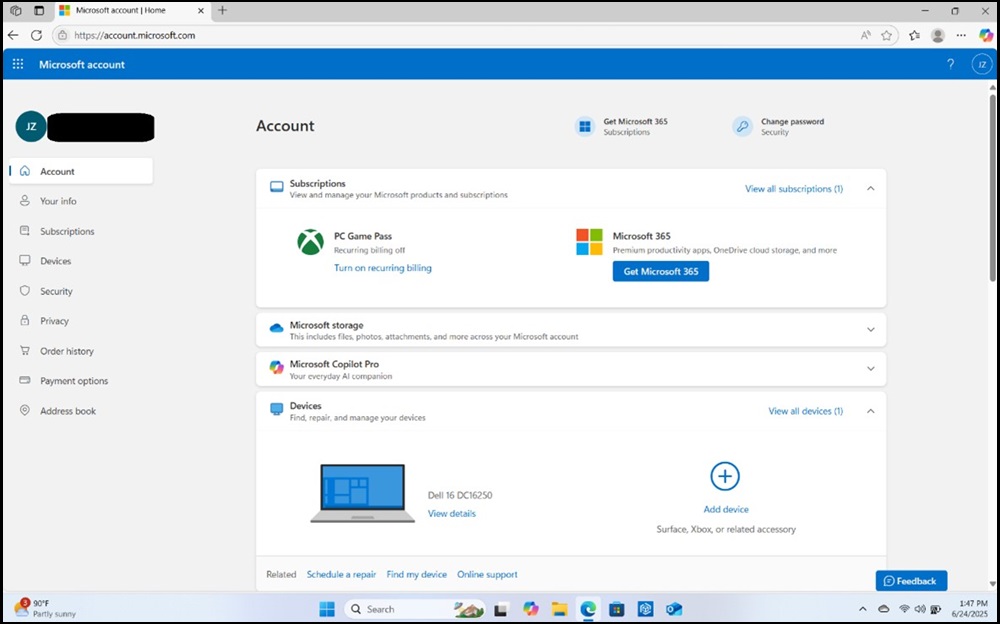This screenshot has height=624, width=1000.
Task: Launch Copilot from the browser toolbar
Action: (x=985, y=35)
